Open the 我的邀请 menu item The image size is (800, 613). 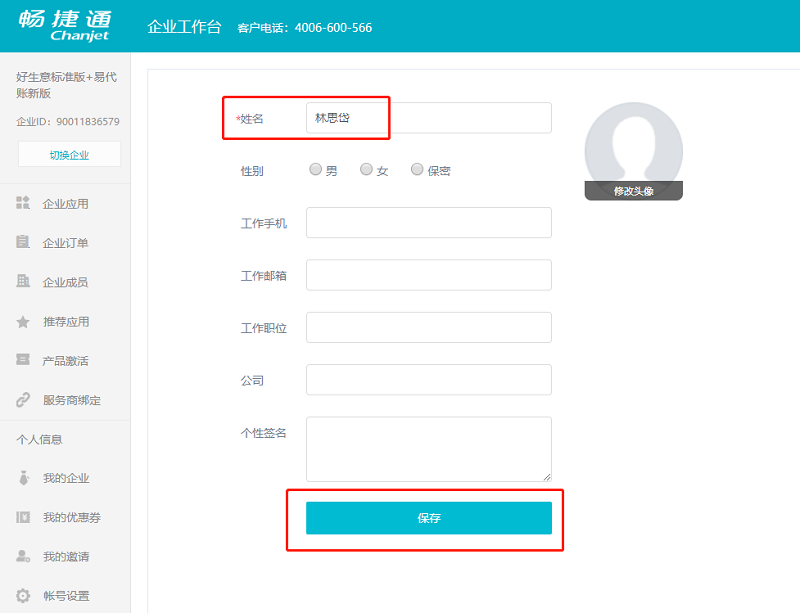pyautogui.click(x=65, y=556)
